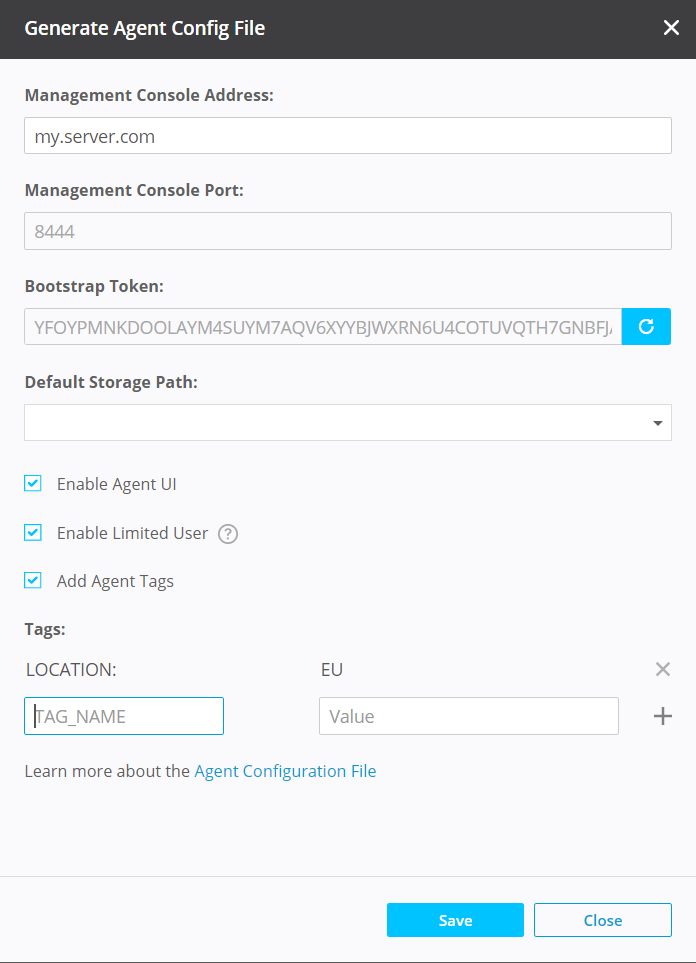Click the LOCATION tag name label
This screenshot has height=963, width=696.
(x=71, y=670)
